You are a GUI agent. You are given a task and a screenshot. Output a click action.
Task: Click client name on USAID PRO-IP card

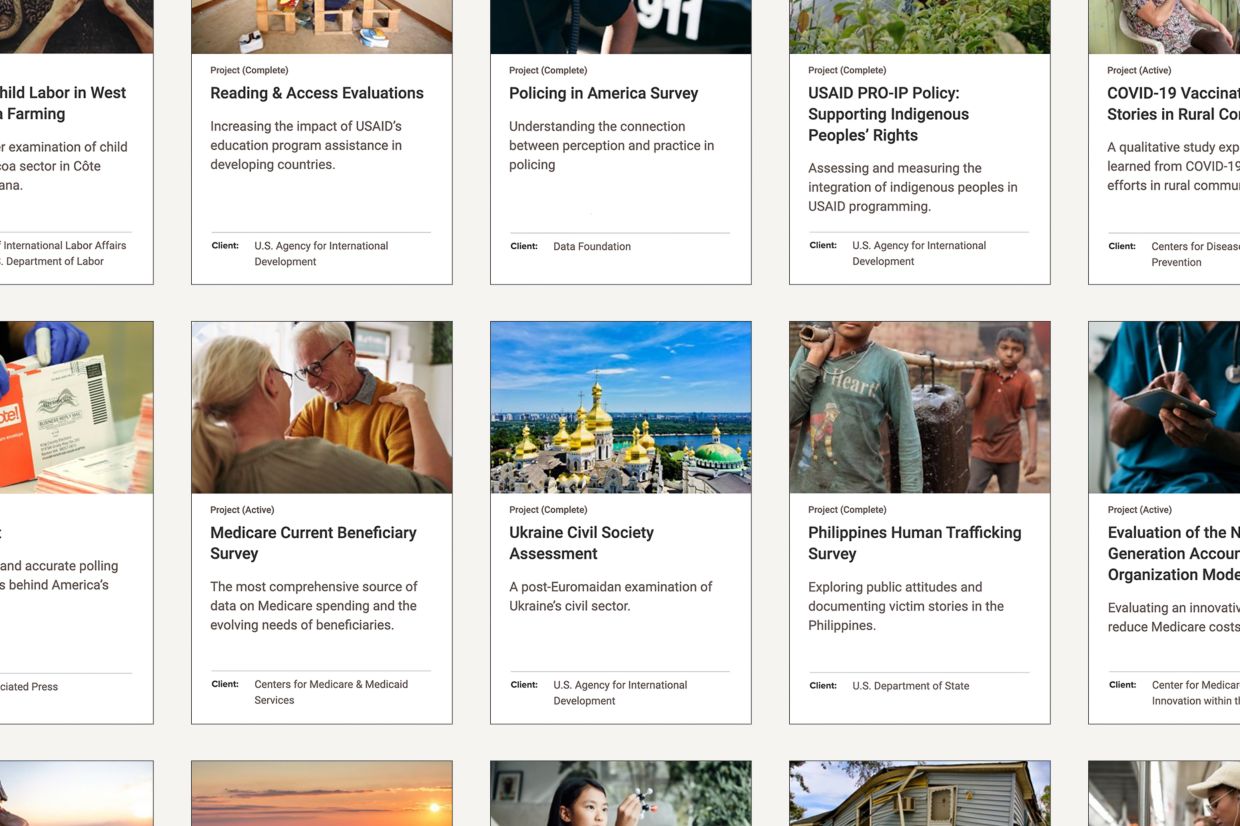pyautogui.click(x=919, y=253)
